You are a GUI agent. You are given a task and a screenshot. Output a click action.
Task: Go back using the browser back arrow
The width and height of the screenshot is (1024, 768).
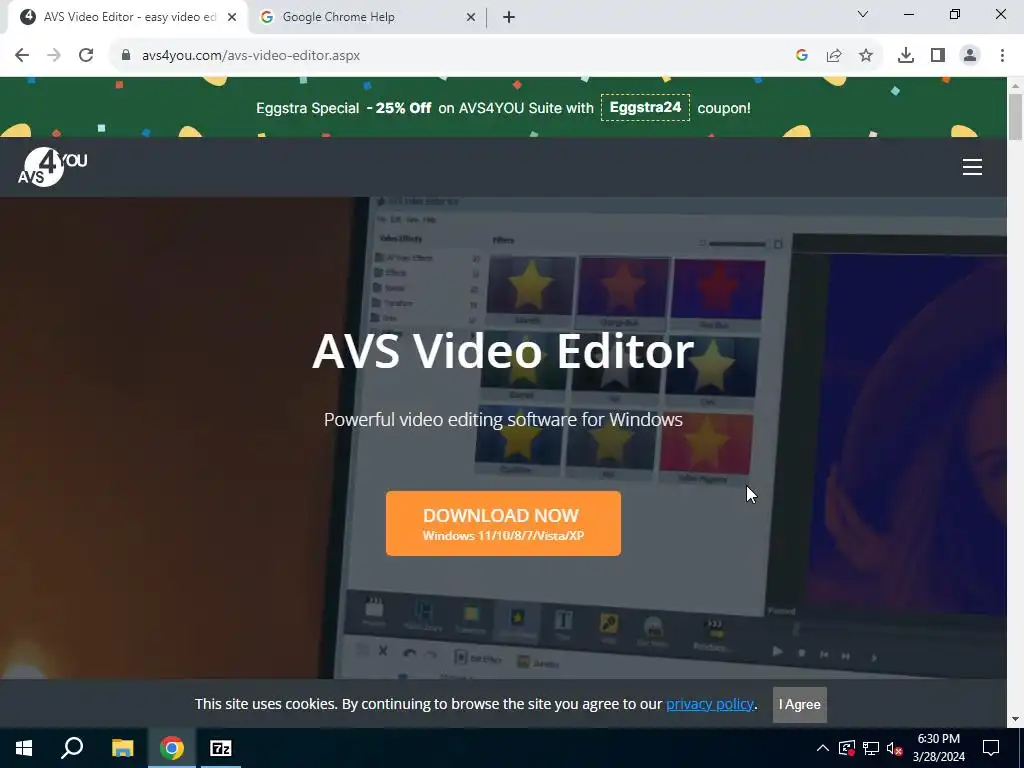(x=22, y=56)
